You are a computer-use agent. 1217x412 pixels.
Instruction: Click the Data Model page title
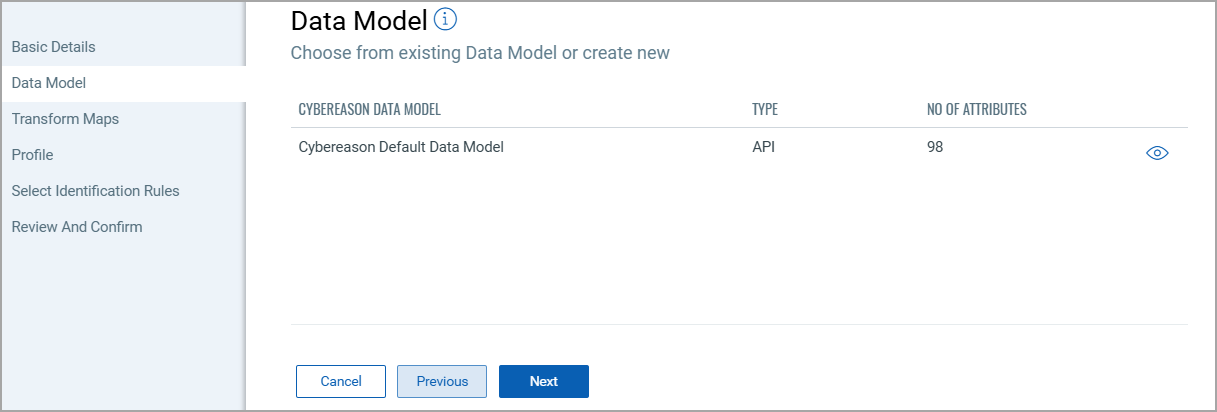click(359, 20)
